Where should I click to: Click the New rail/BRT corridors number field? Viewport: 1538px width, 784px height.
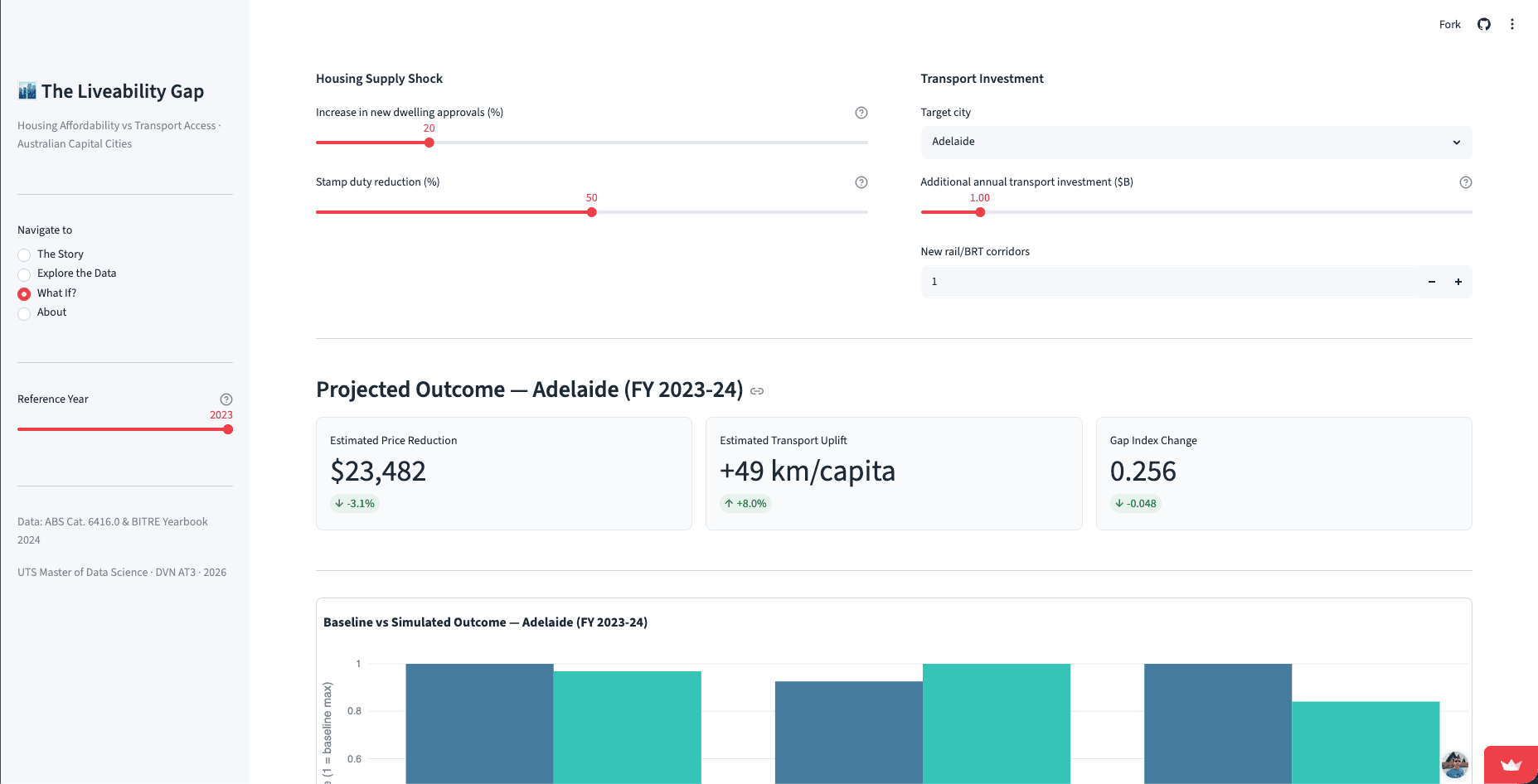(x=1170, y=282)
